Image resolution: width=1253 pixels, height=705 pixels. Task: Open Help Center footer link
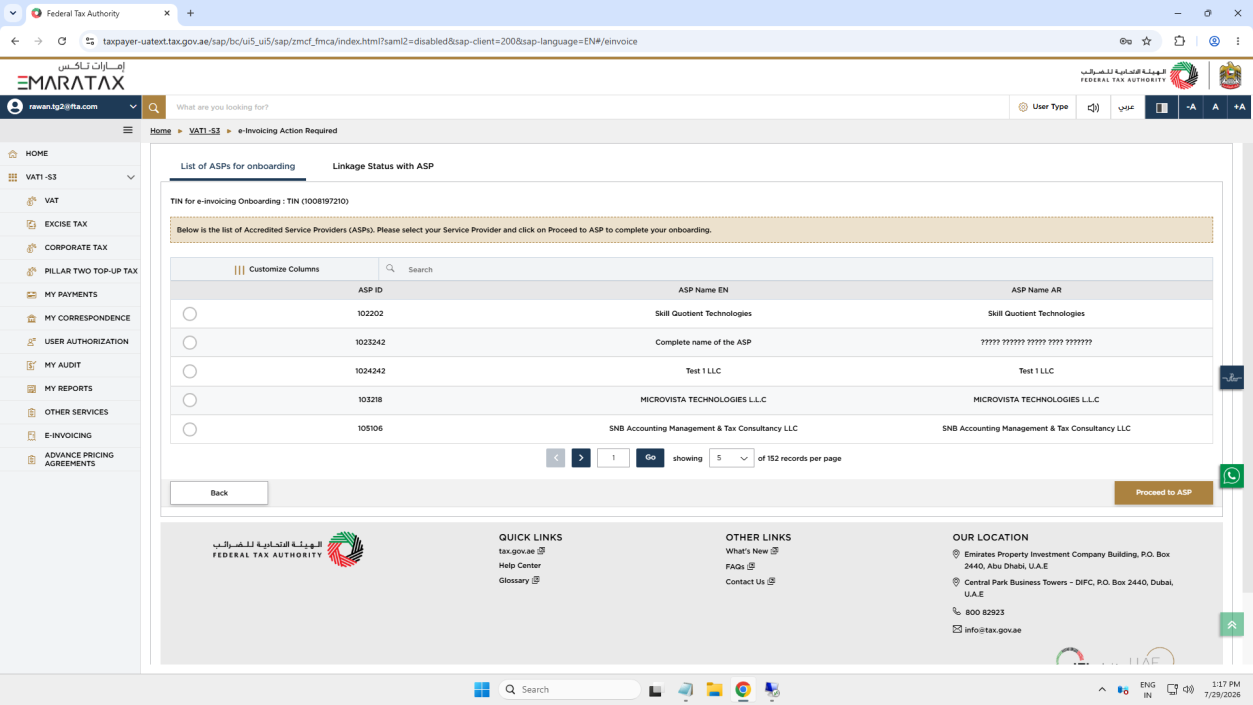click(520, 566)
